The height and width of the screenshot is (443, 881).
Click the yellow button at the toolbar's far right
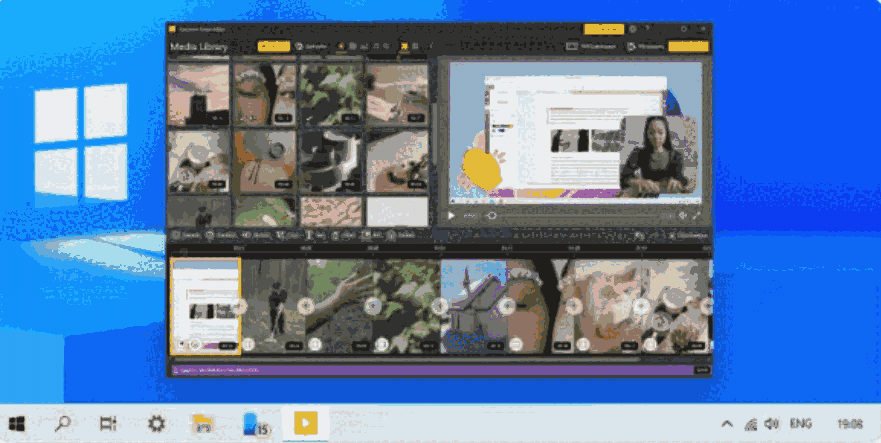(x=689, y=47)
